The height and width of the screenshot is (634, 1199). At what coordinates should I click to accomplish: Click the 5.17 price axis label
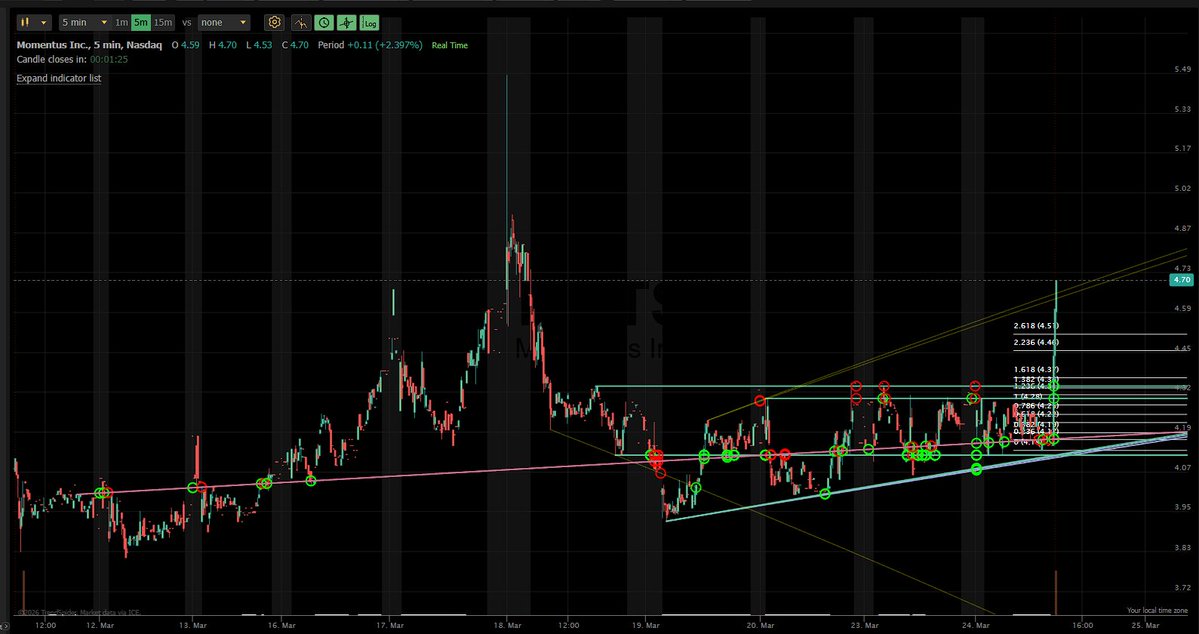click(1181, 148)
